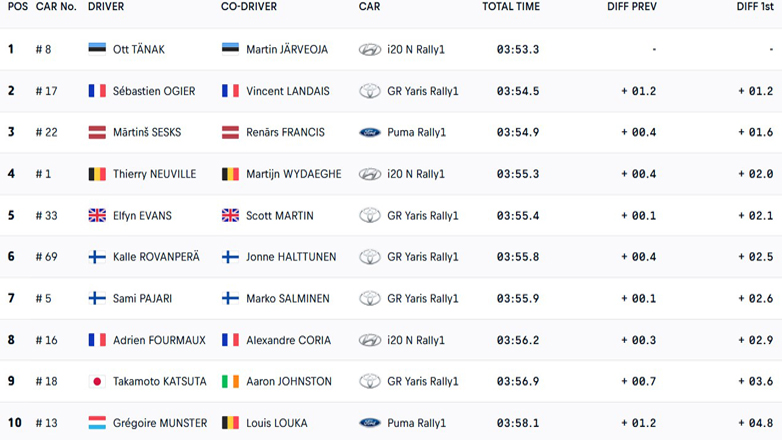Click the DIFF PREV column header

[631, 7]
